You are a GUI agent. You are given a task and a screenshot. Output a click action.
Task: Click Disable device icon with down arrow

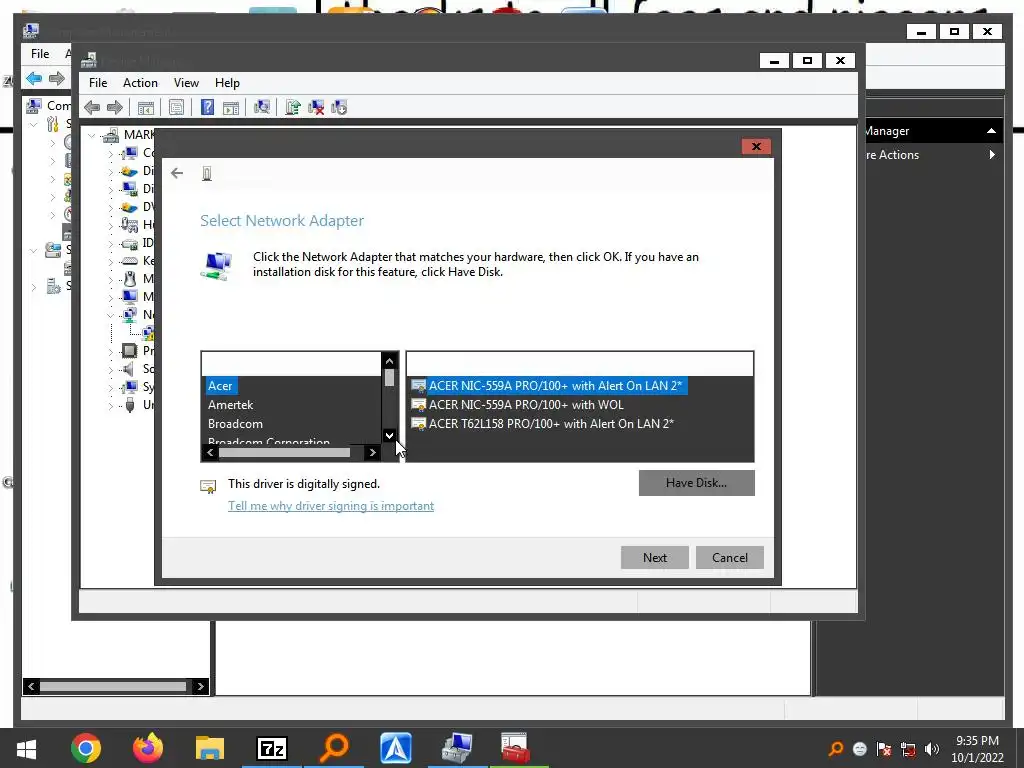pos(339,107)
